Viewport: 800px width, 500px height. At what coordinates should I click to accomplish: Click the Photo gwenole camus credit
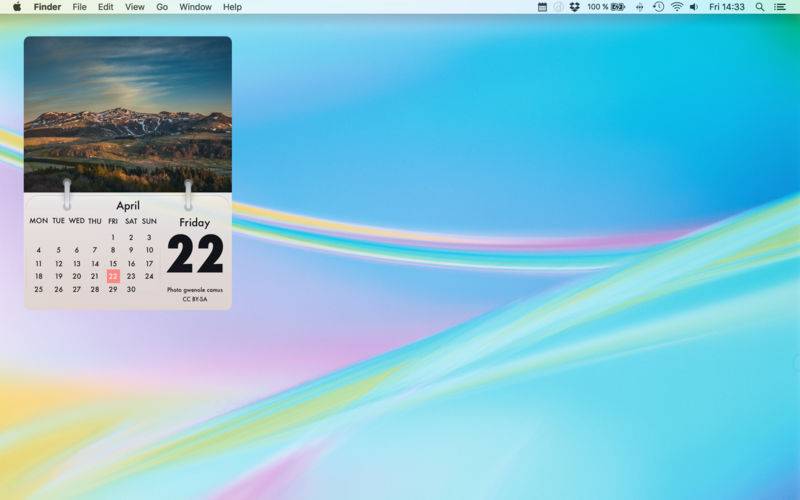click(195, 290)
